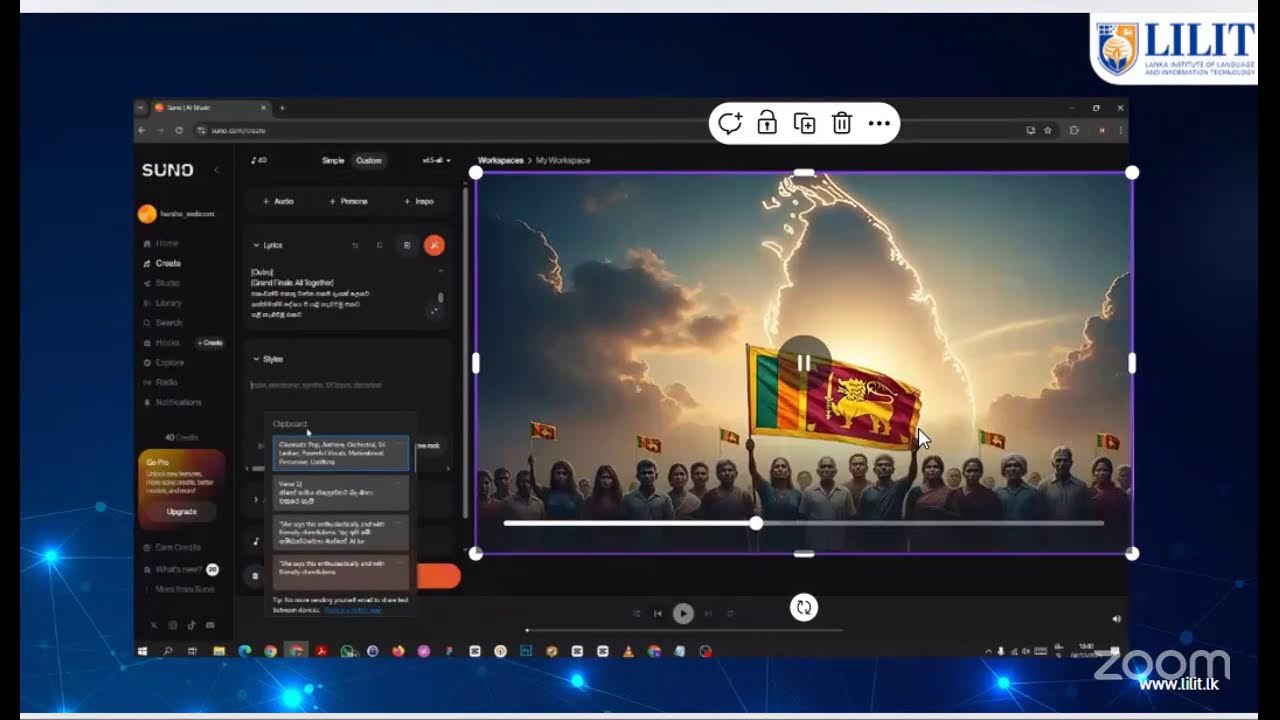Click the trash delete icon in floating toolbar
Viewport: 1280px width, 720px height.
click(842, 123)
